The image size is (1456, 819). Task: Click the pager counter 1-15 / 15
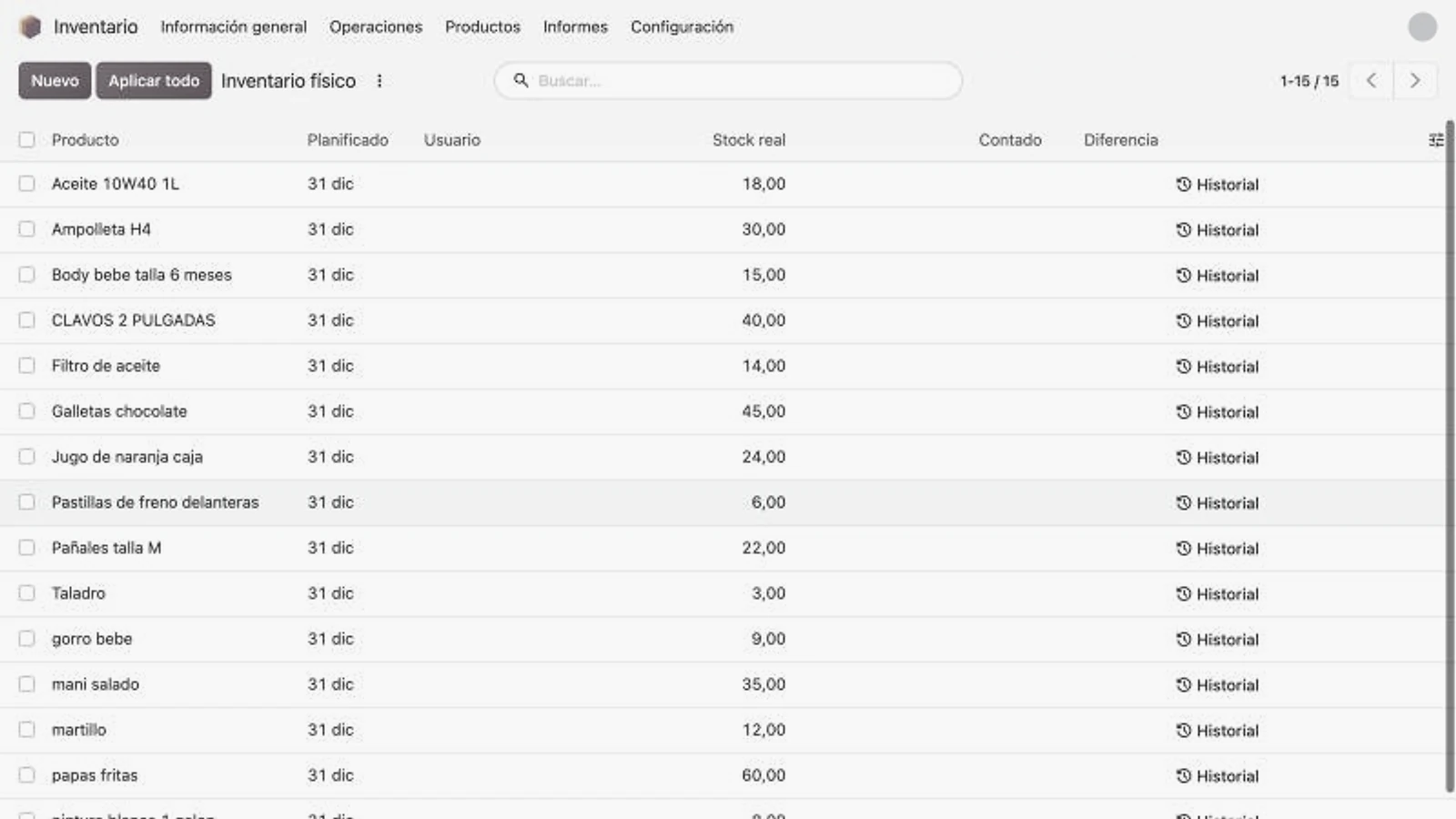[x=1309, y=81]
